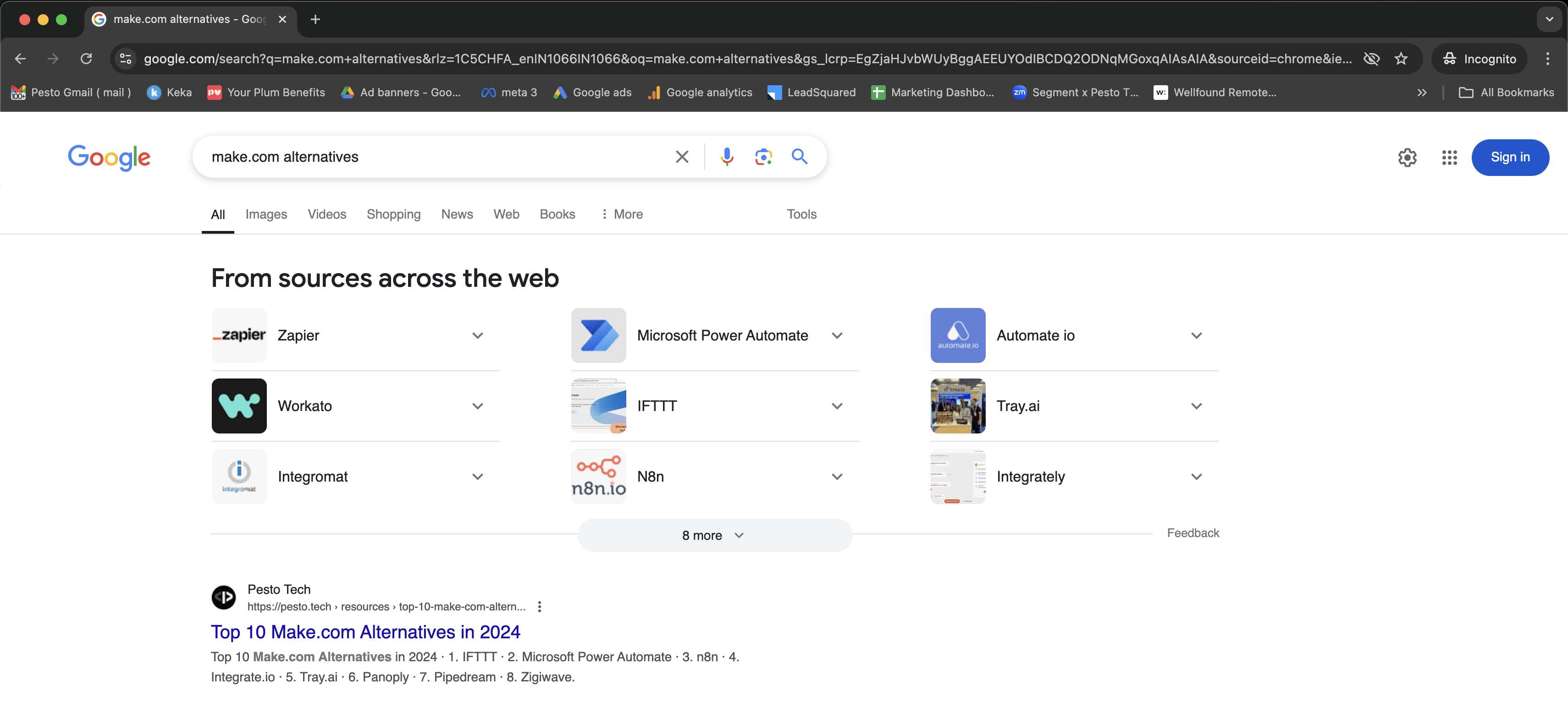Open Google Lens image search
Screen dimensions: 1568x713
[763, 157]
